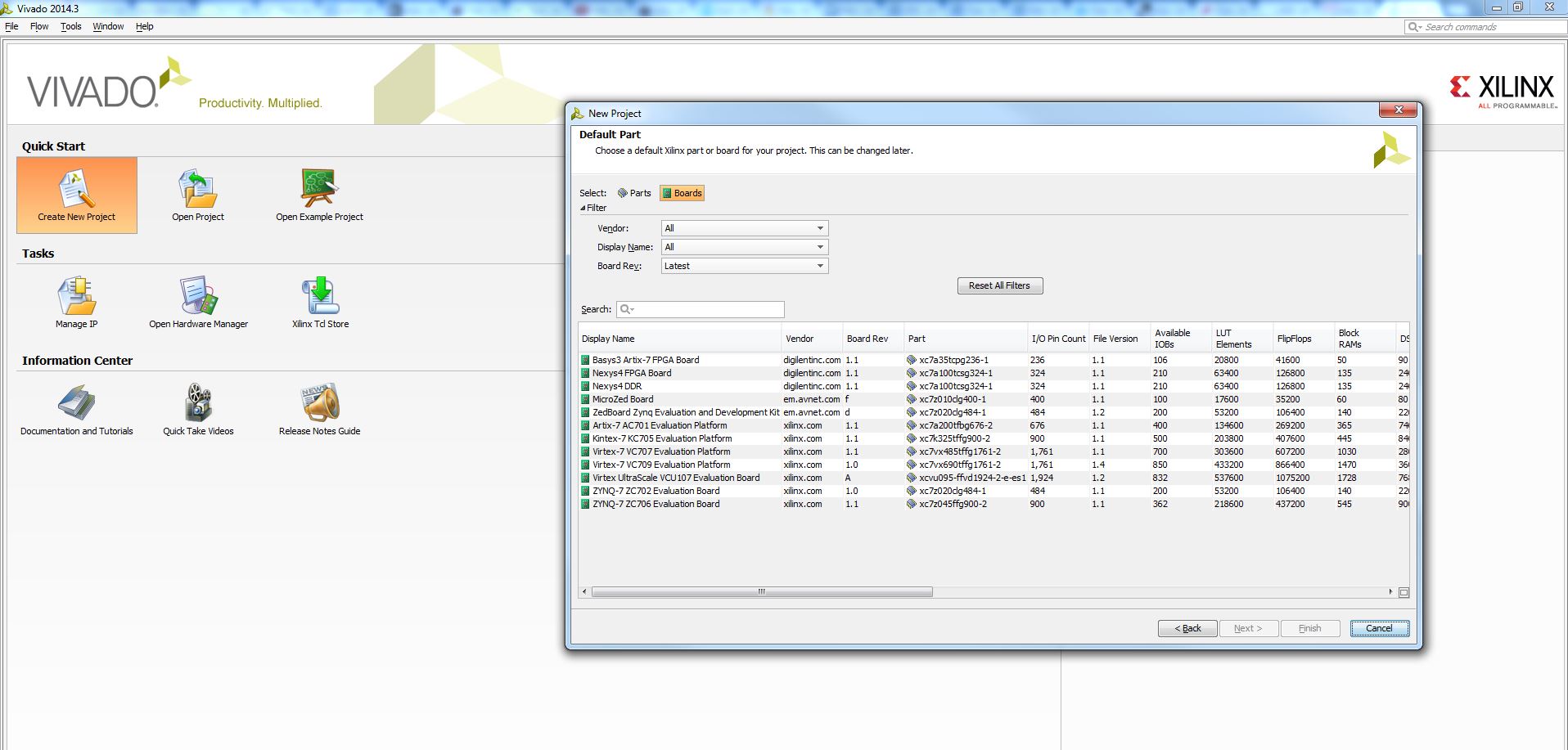Select Kintex-7 KC705 Evaluation Platform row
The image size is (1568, 750).
pyautogui.click(x=994, y=438)
